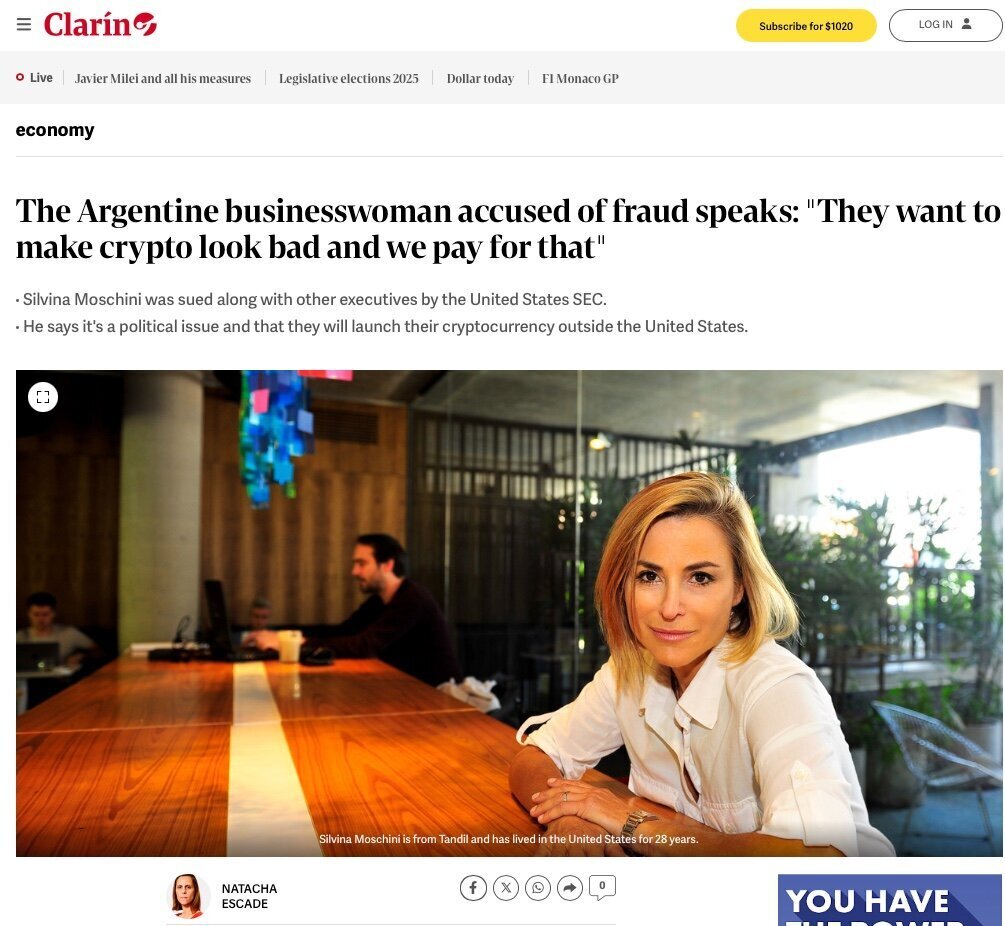
Task: Open the comments bubble icon
Action: pyautogui.click(x=602, y=888)
